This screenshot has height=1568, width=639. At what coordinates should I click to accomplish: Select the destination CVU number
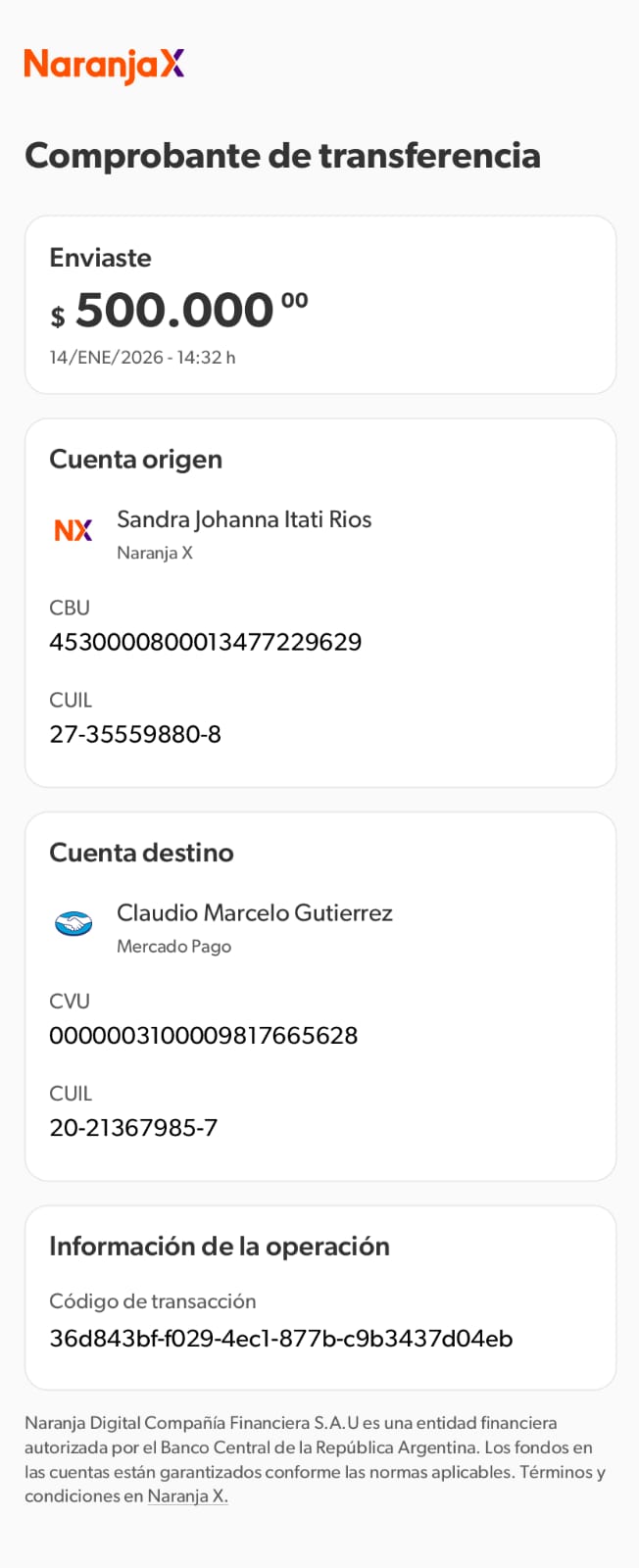(x=203, y=1035)
